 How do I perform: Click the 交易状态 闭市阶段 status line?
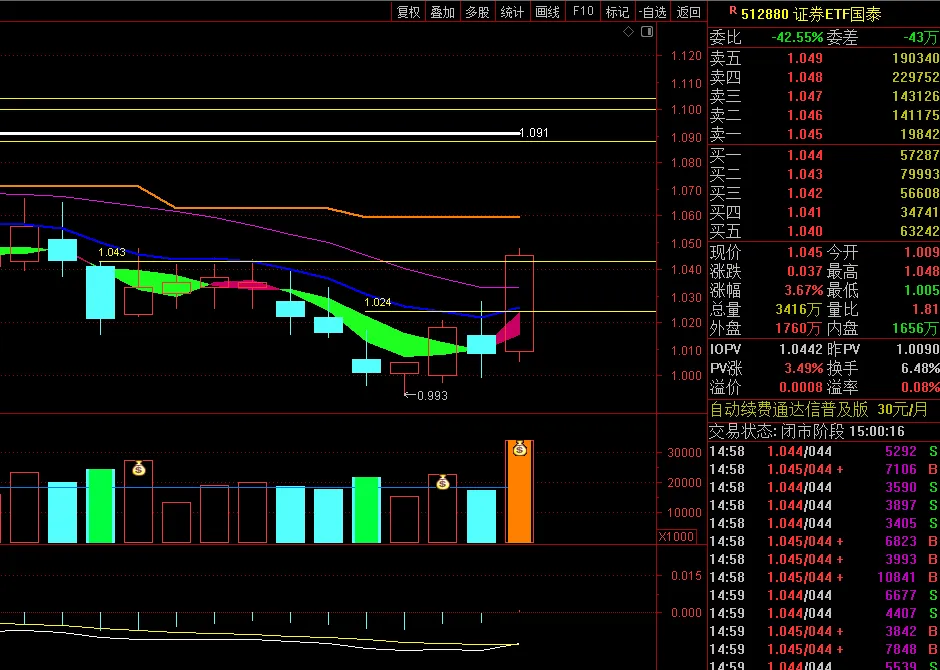pos(807,431)
